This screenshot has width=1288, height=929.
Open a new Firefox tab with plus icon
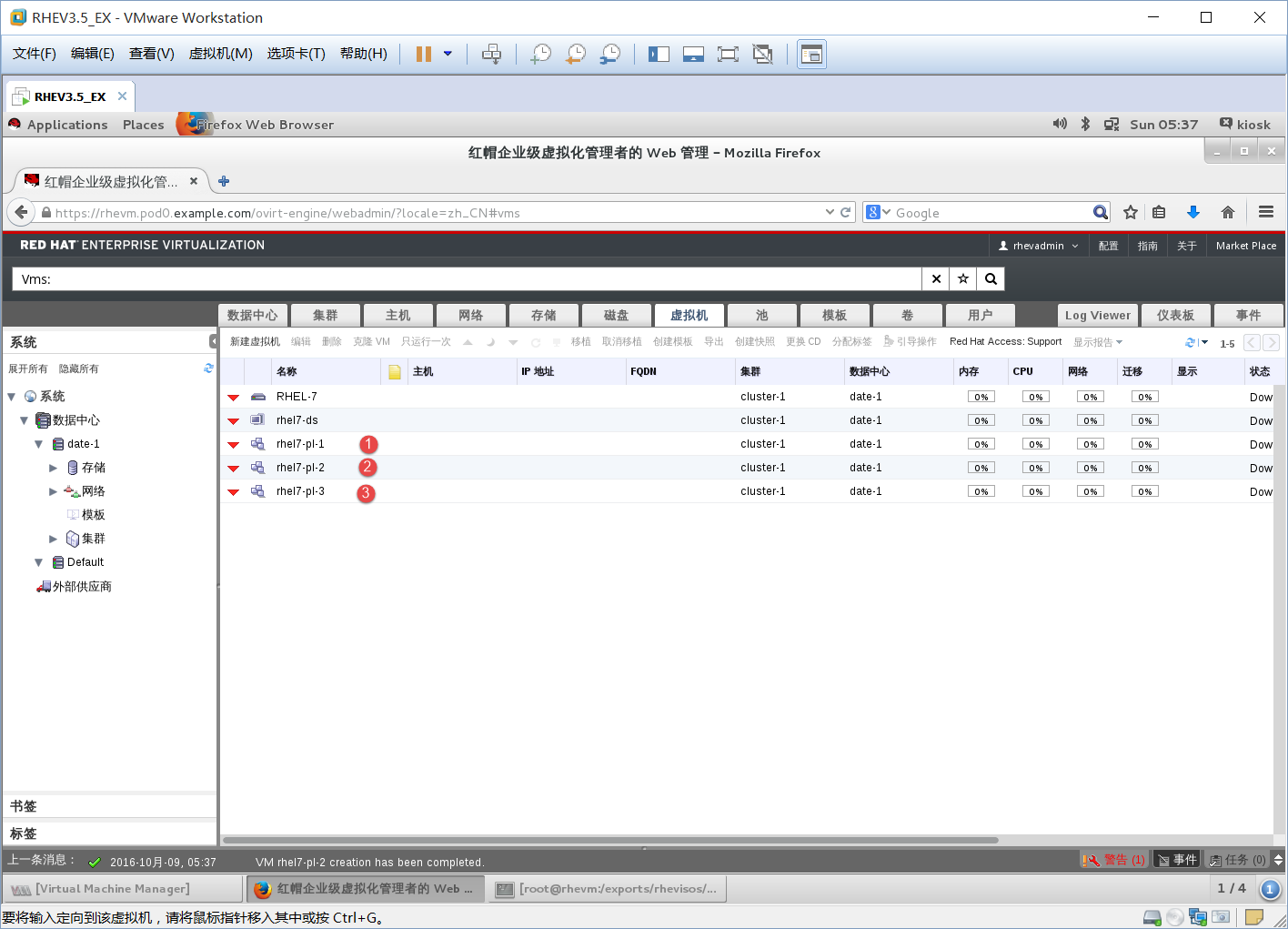224,181
